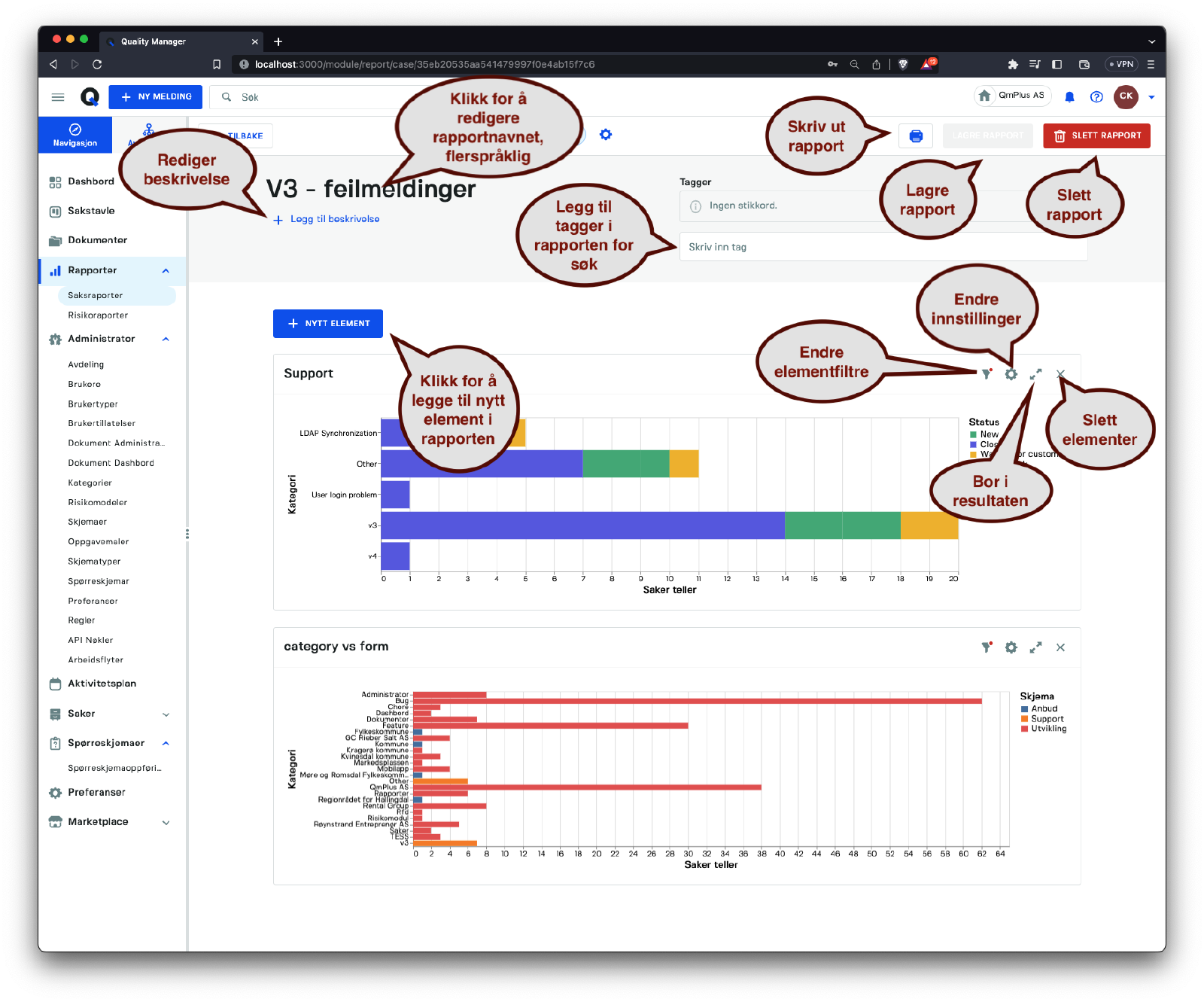This screenshot has width=1204, height=1002.
Task: Click the report settings gear beside title
Action: [606, 135]
